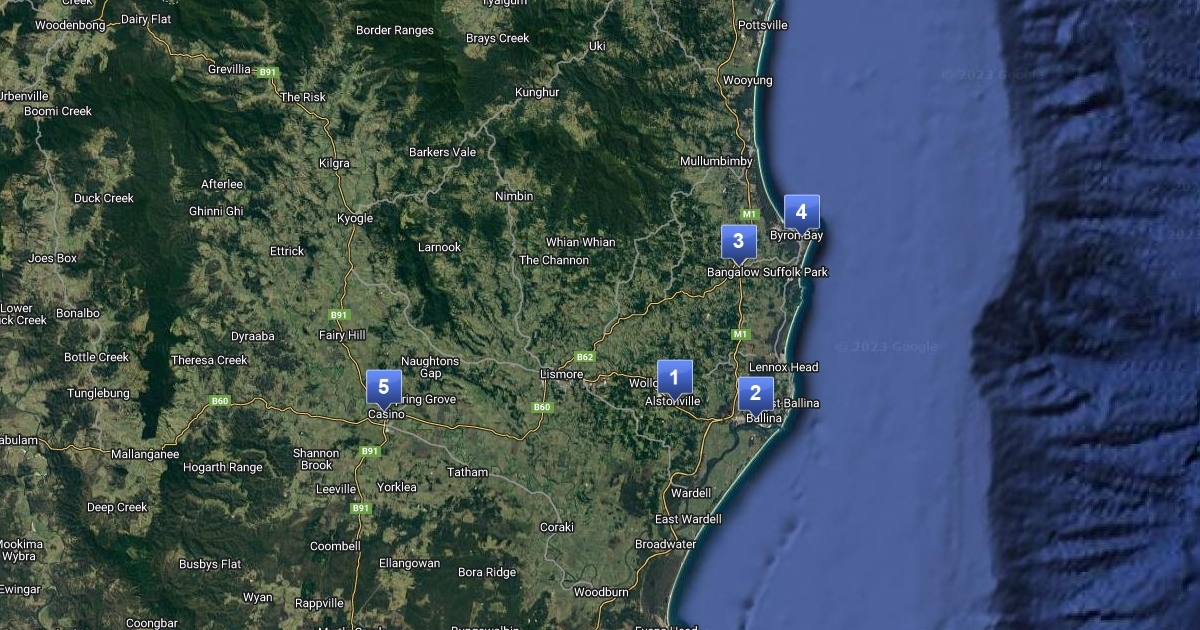Select the Kyogle place label
The height and width of the screenshot is (630, 1200).
[355, 218]
